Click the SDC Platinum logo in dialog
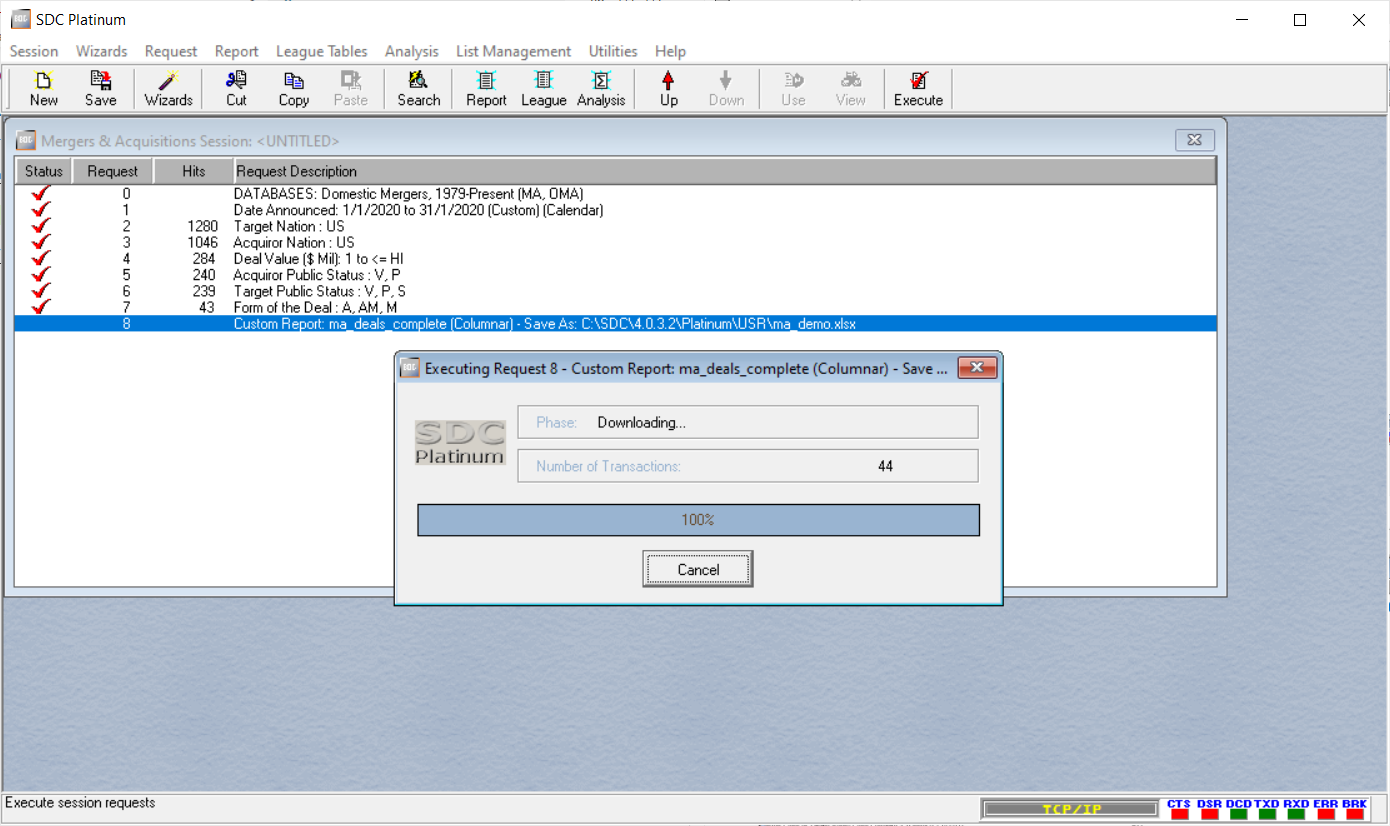This screenshot has height=826, width=1390. (460, 443)
